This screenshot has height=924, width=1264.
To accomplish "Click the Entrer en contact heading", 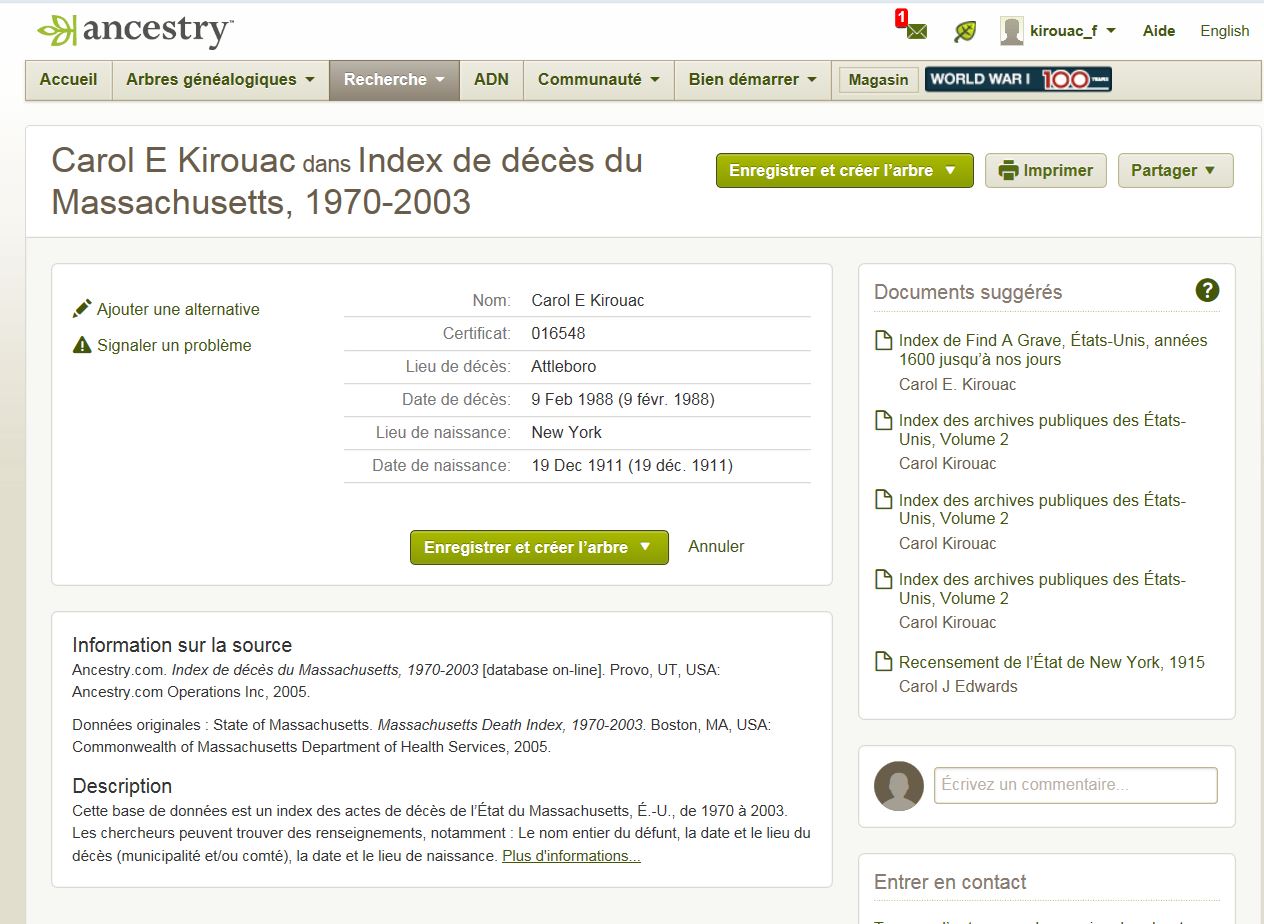I will pyautogui.click(x=950, y=882).
